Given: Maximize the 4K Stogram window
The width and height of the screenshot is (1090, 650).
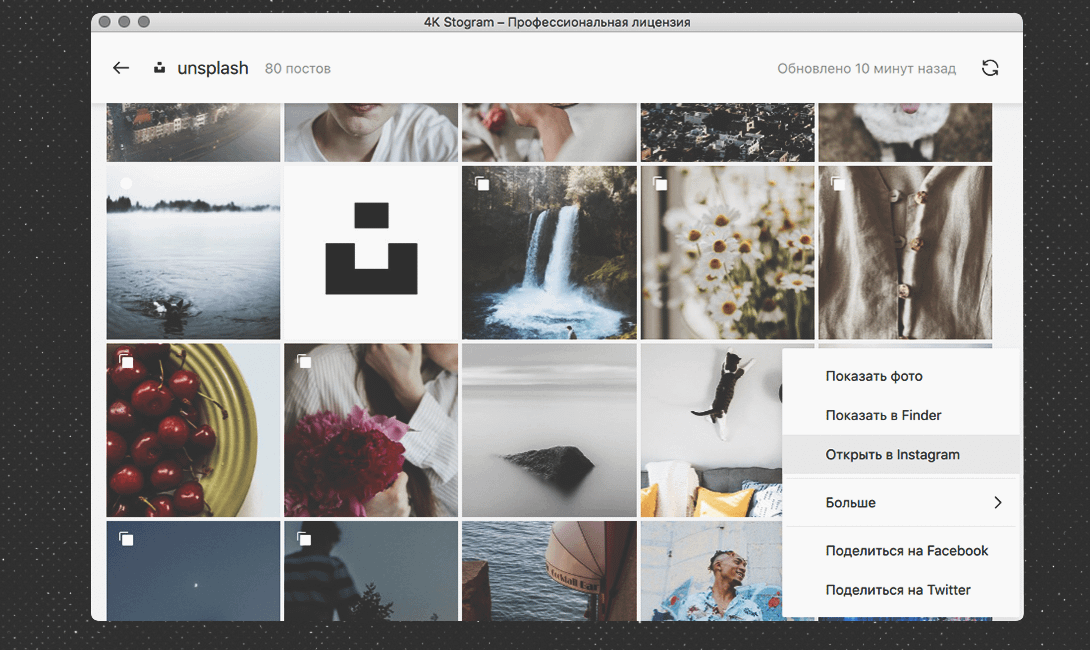Looking at the screenshot, I should 144,22.
